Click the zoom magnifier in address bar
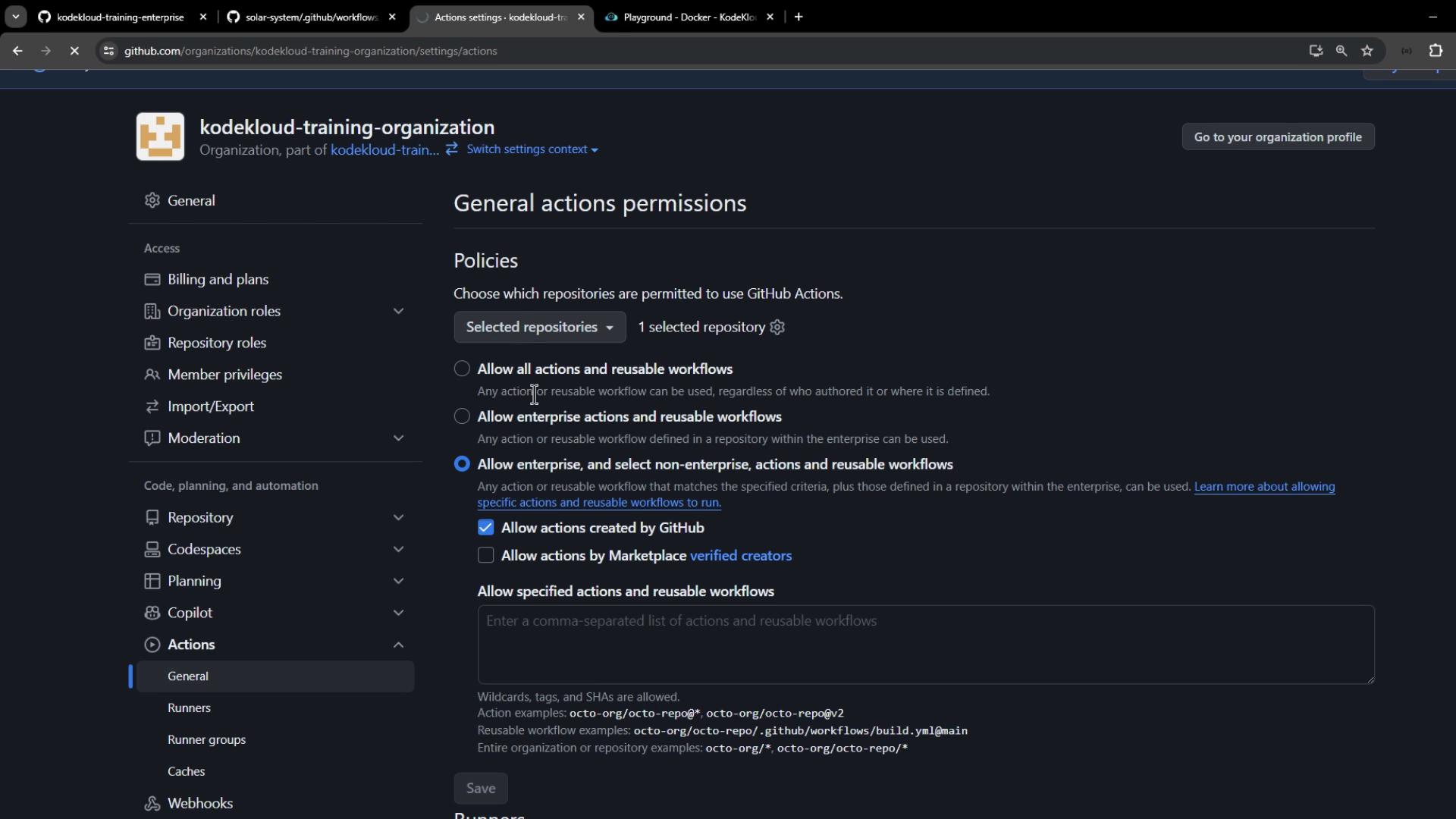1456x819 pixels. [1341, 51]
